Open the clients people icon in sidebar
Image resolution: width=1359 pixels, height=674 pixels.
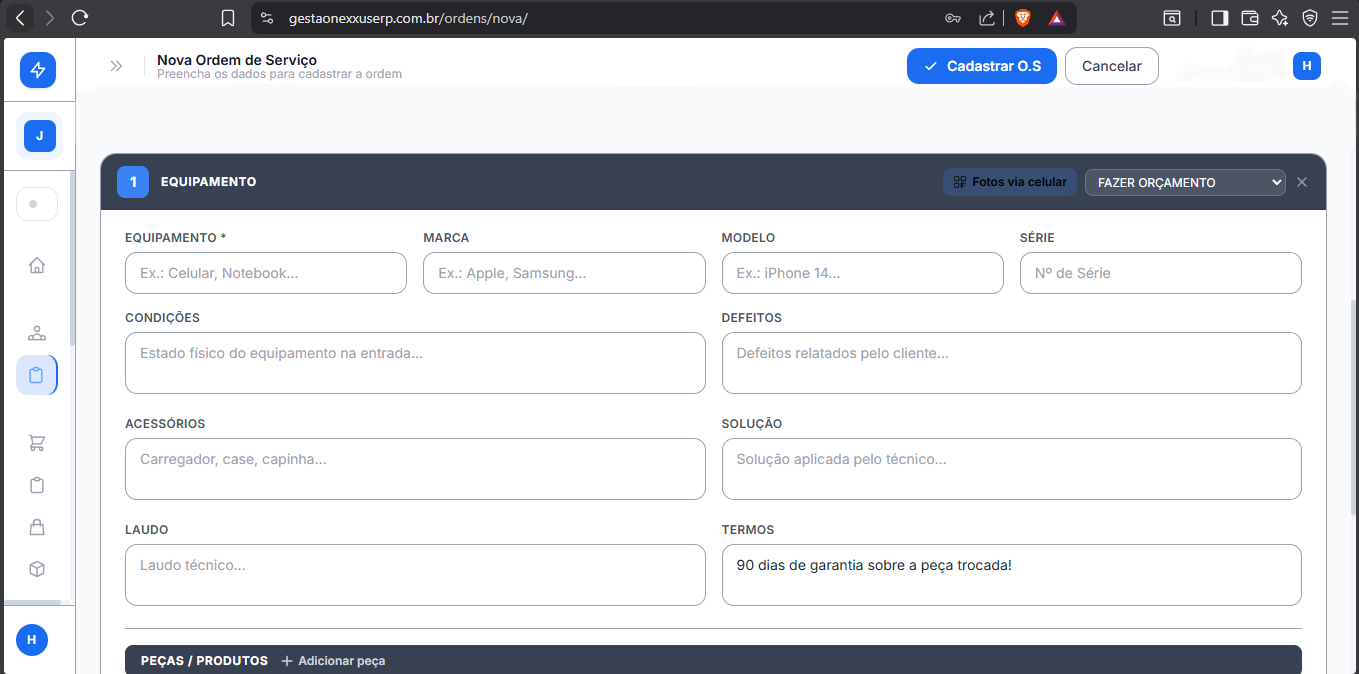(37, 333)
